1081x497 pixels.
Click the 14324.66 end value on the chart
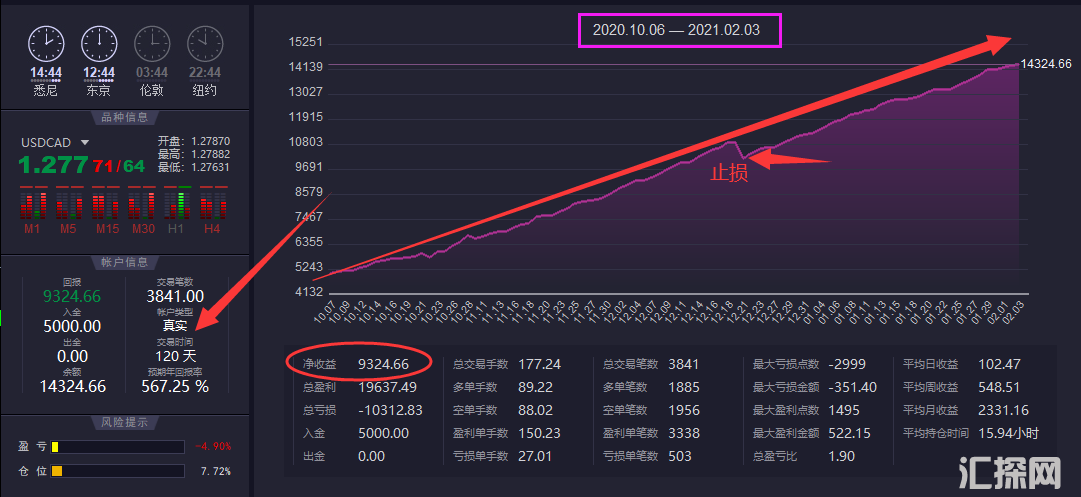[x=1045, y=64]
